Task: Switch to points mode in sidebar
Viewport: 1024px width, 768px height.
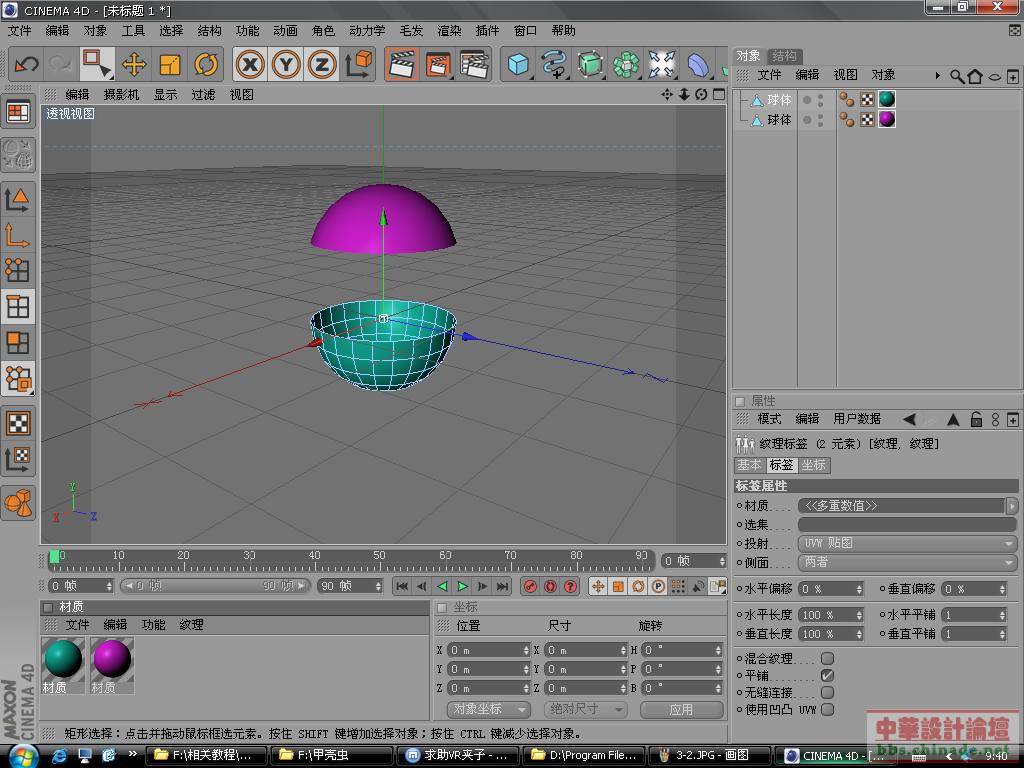Action: coord(18,270)
